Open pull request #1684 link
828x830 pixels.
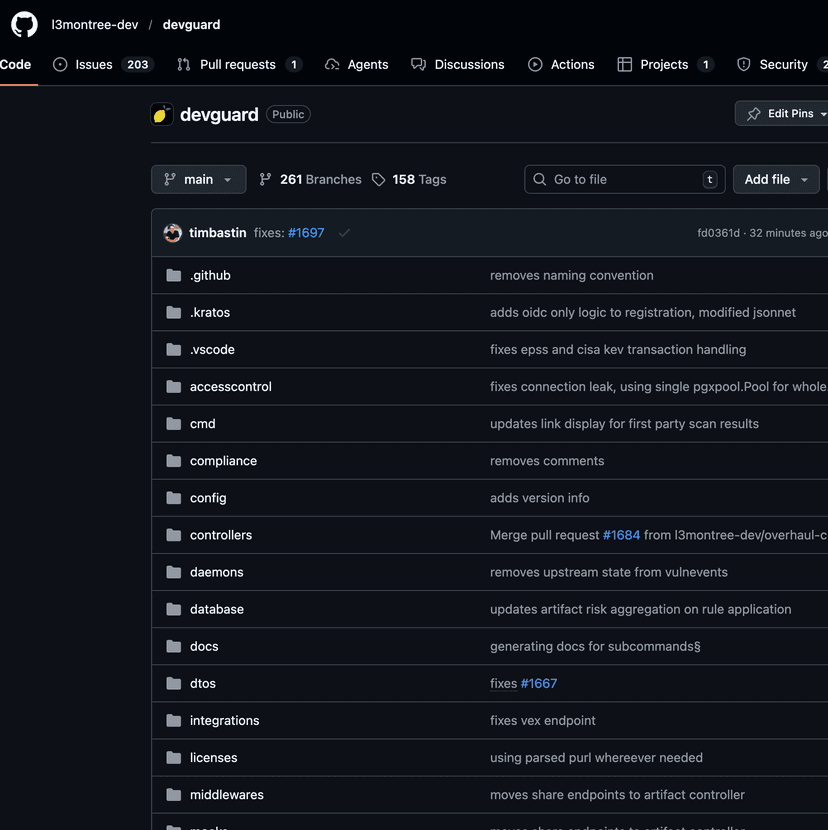[x=622, y=535]
